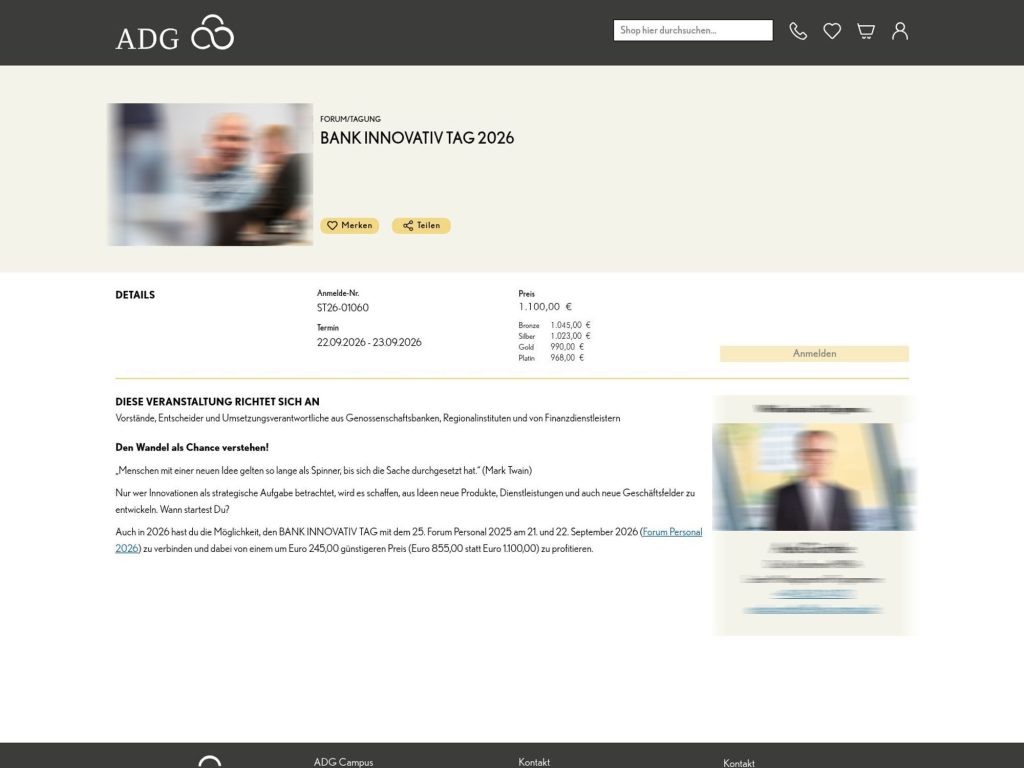Image resolution: width=1024 pixels, height=768 pixels.
Task: Open the user account icon in the header
Action: [x=899, y=31]
